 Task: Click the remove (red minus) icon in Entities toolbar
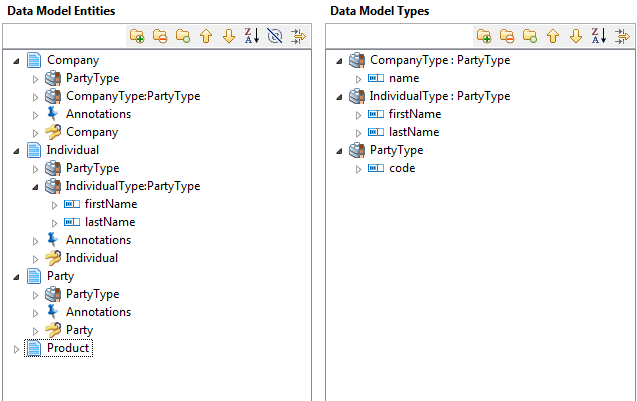[160, 36]
